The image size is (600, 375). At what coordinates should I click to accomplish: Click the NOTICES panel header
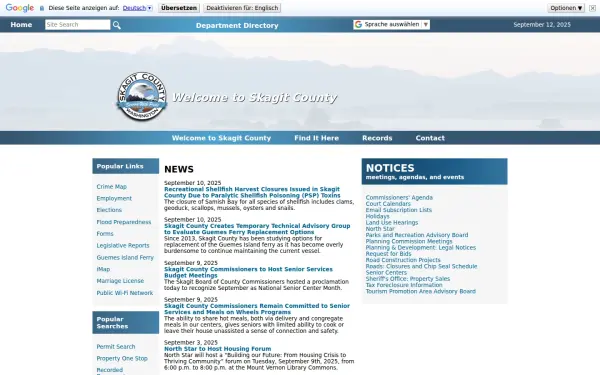(x=434, y=172)
